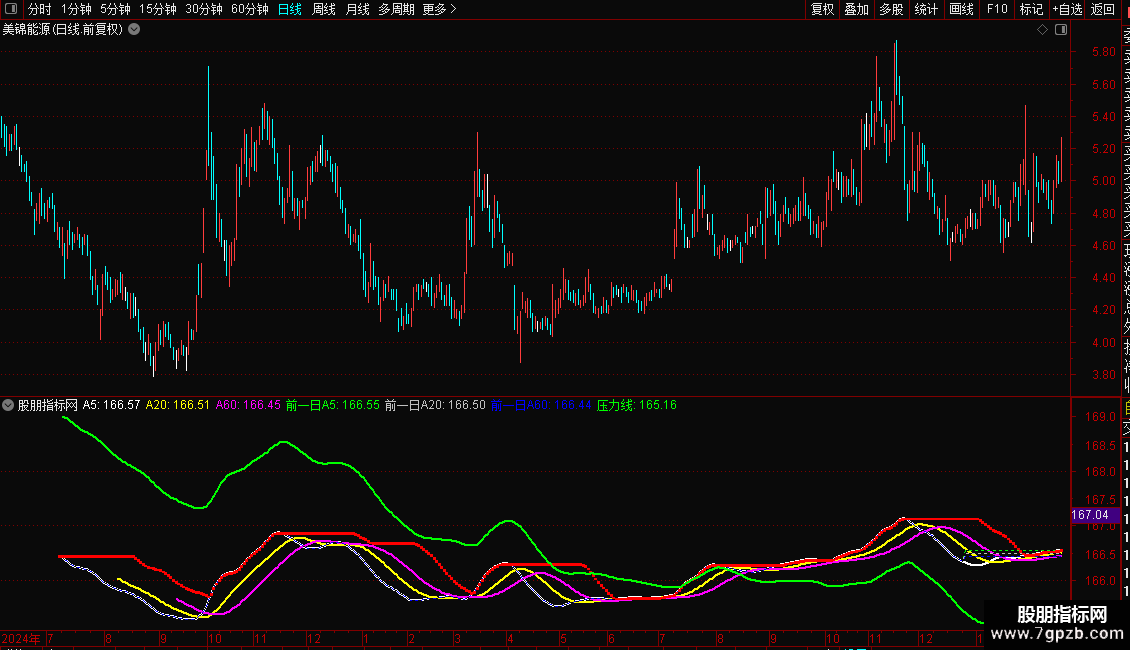Click the 叠加 overlay button

[857, 9]
